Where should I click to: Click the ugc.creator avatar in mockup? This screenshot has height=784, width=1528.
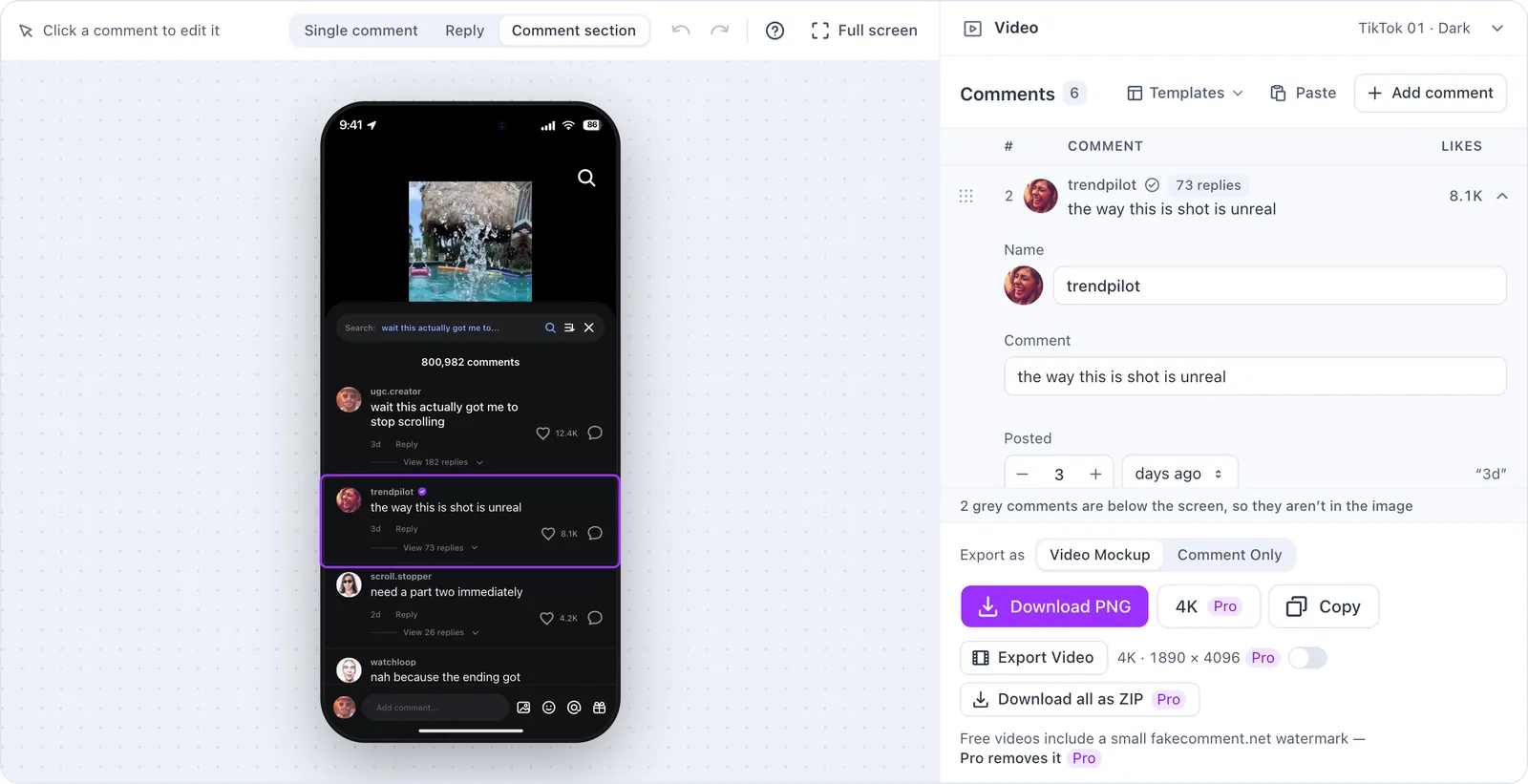pos(349,399)
